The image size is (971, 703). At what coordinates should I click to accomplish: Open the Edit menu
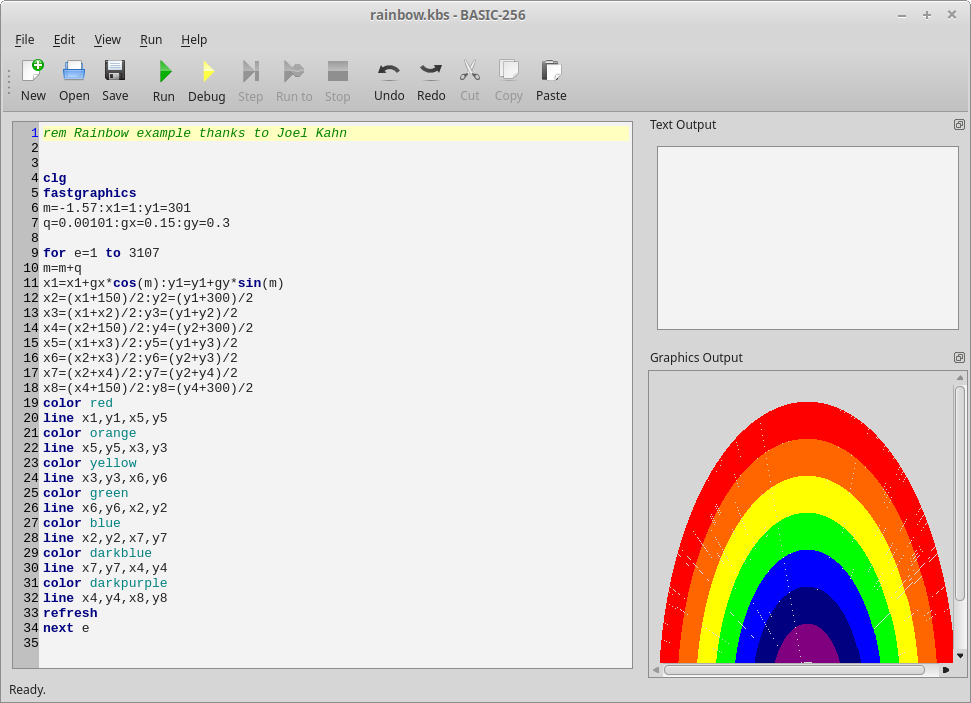click(x=64, y=40)
